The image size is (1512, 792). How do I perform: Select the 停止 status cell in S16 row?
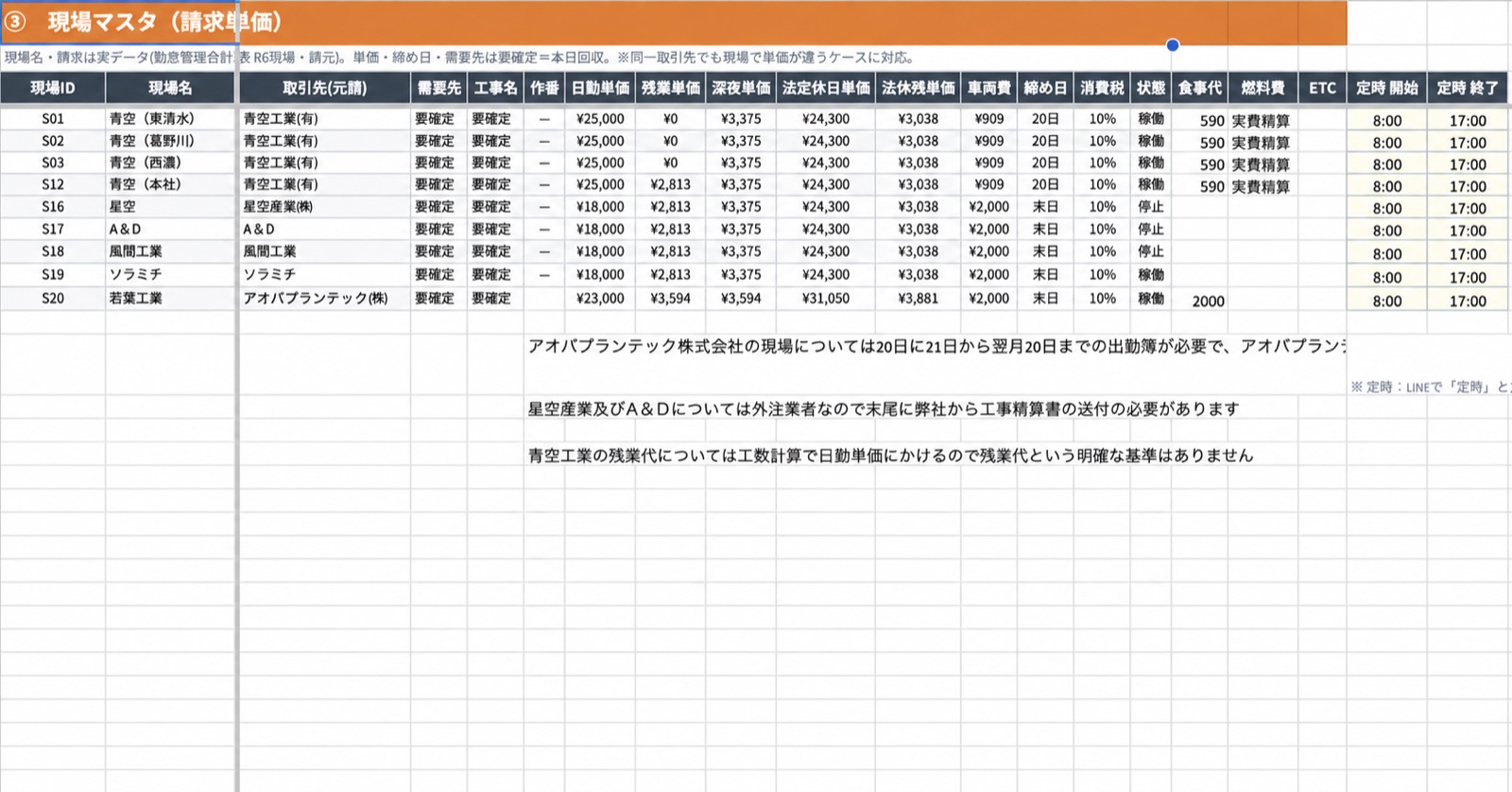(x=1150, y=207)
